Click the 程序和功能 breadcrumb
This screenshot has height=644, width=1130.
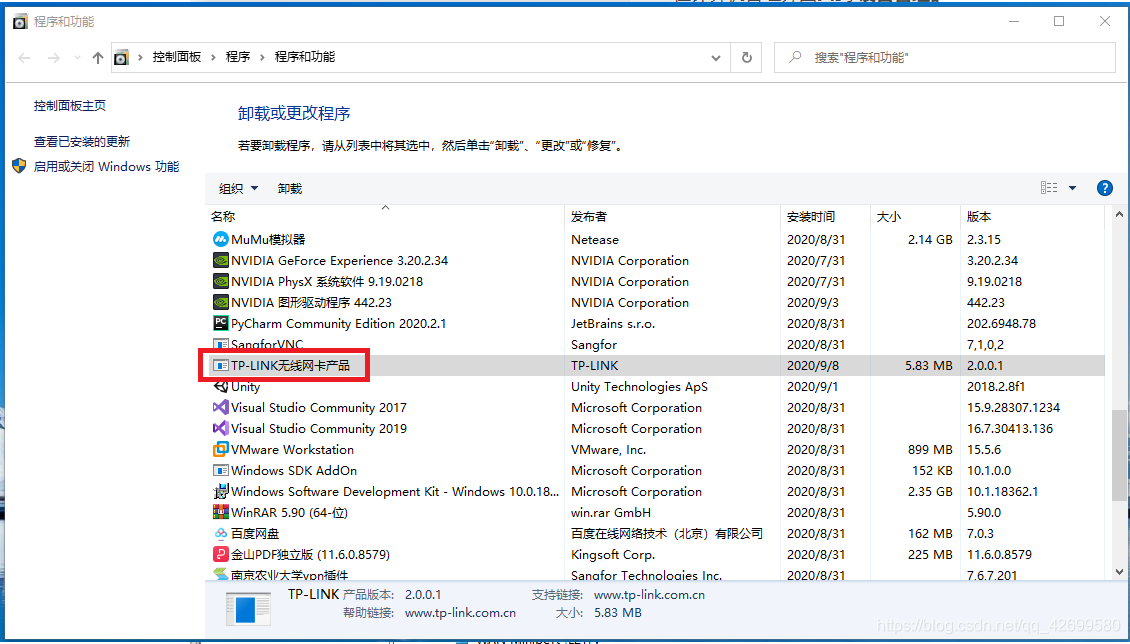[305, 57]
